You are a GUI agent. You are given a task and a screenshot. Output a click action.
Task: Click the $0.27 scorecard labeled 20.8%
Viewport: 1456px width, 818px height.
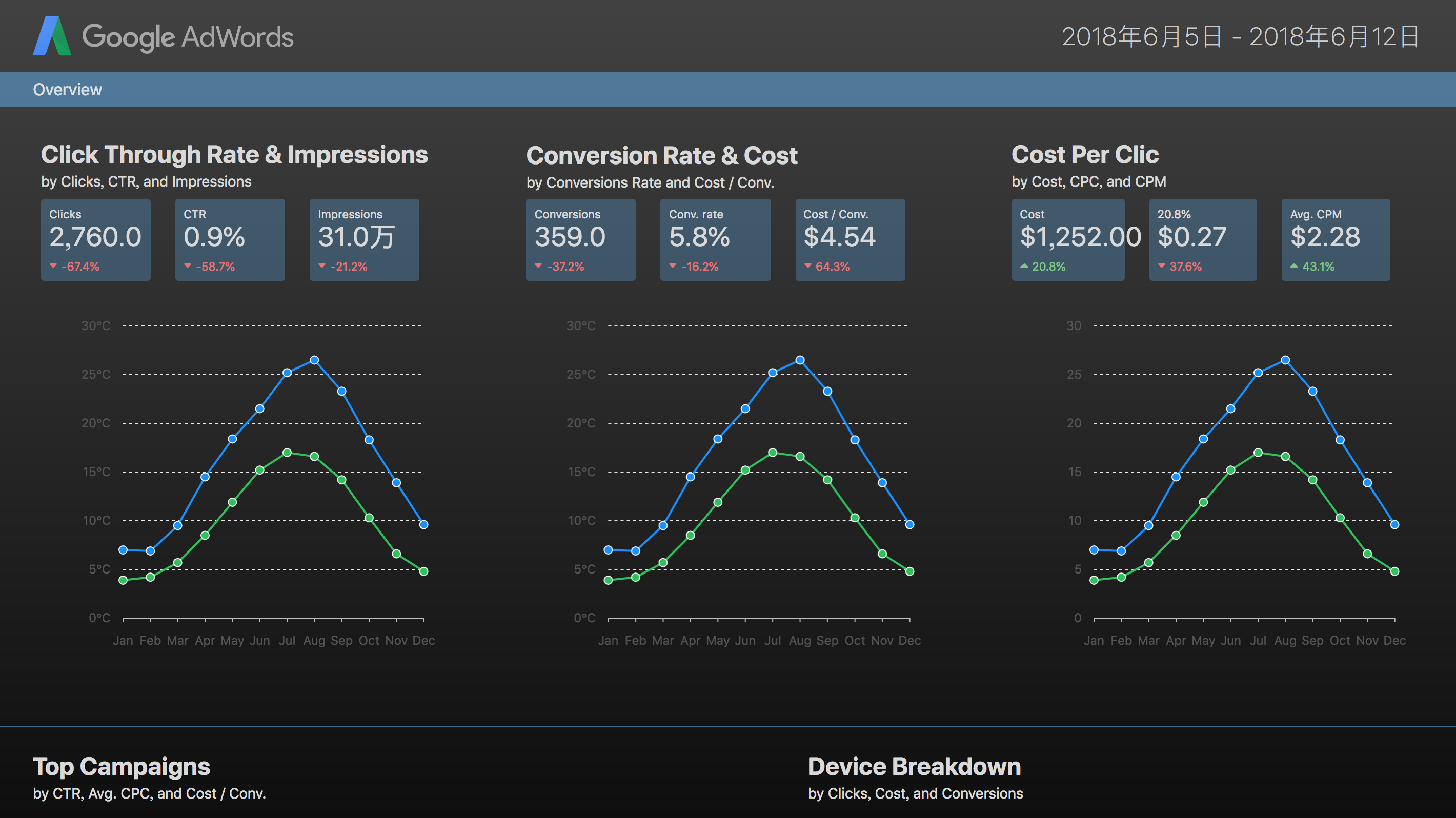pyautogui.click(x=1203, y=239)
